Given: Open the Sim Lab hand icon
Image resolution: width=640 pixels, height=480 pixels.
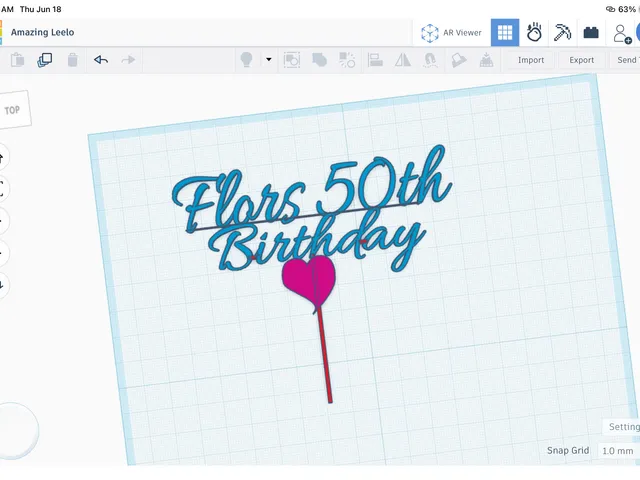Looking at the screenshot, I should tap(534, 33).
